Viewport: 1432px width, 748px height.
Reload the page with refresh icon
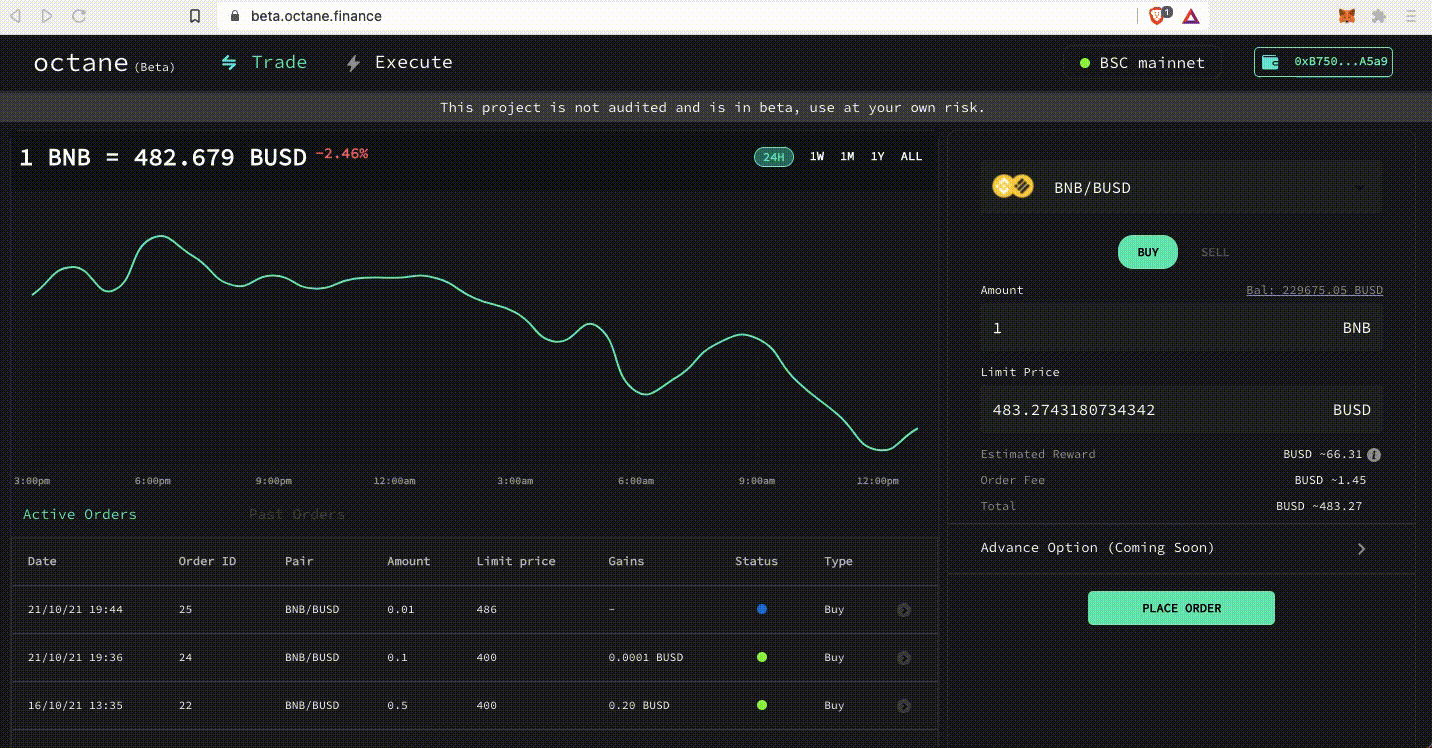point(79,16)
